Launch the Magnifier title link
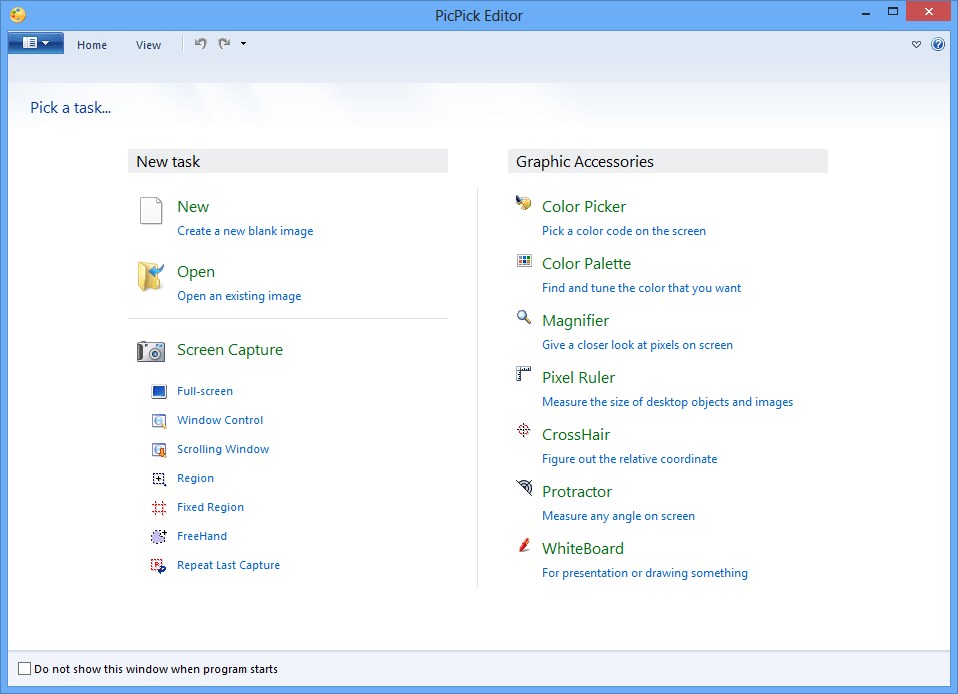The image size is (958, 694). pos(576,321)
